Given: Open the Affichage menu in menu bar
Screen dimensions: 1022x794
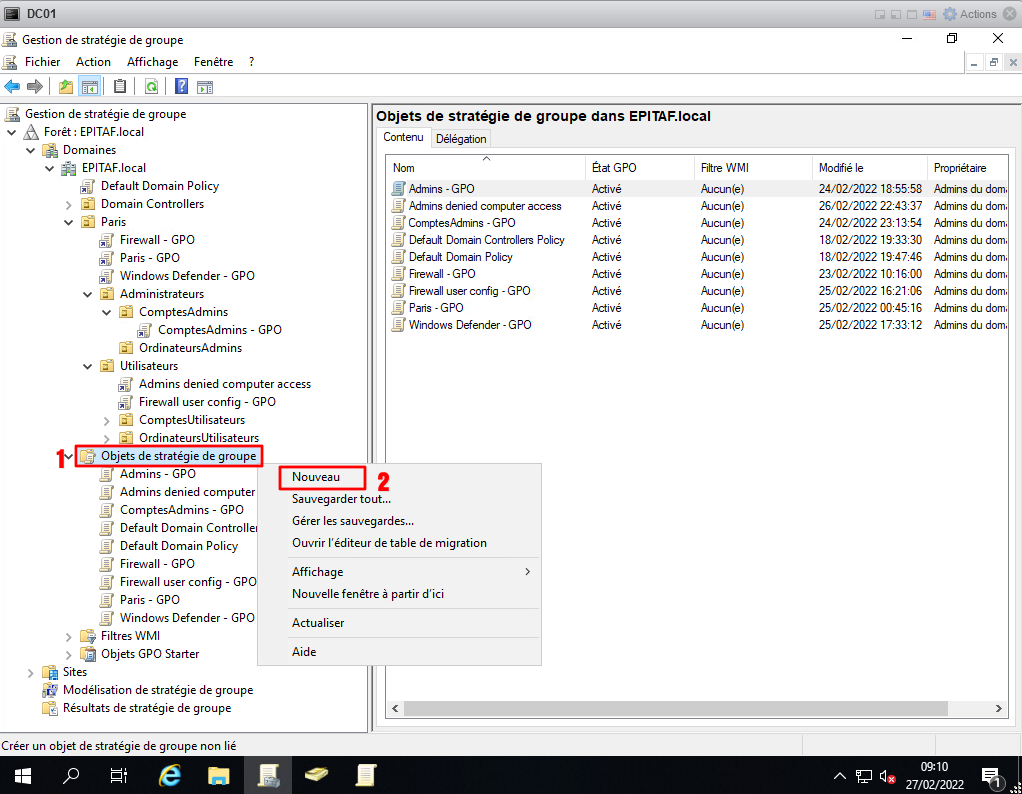Looking at the screenshot, I should coord(152,62).
